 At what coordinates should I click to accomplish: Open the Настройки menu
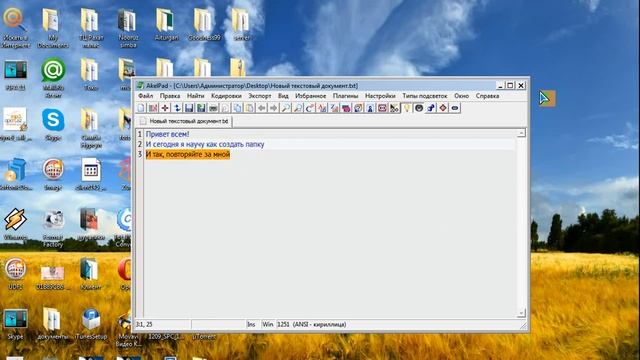pos(380,96)
